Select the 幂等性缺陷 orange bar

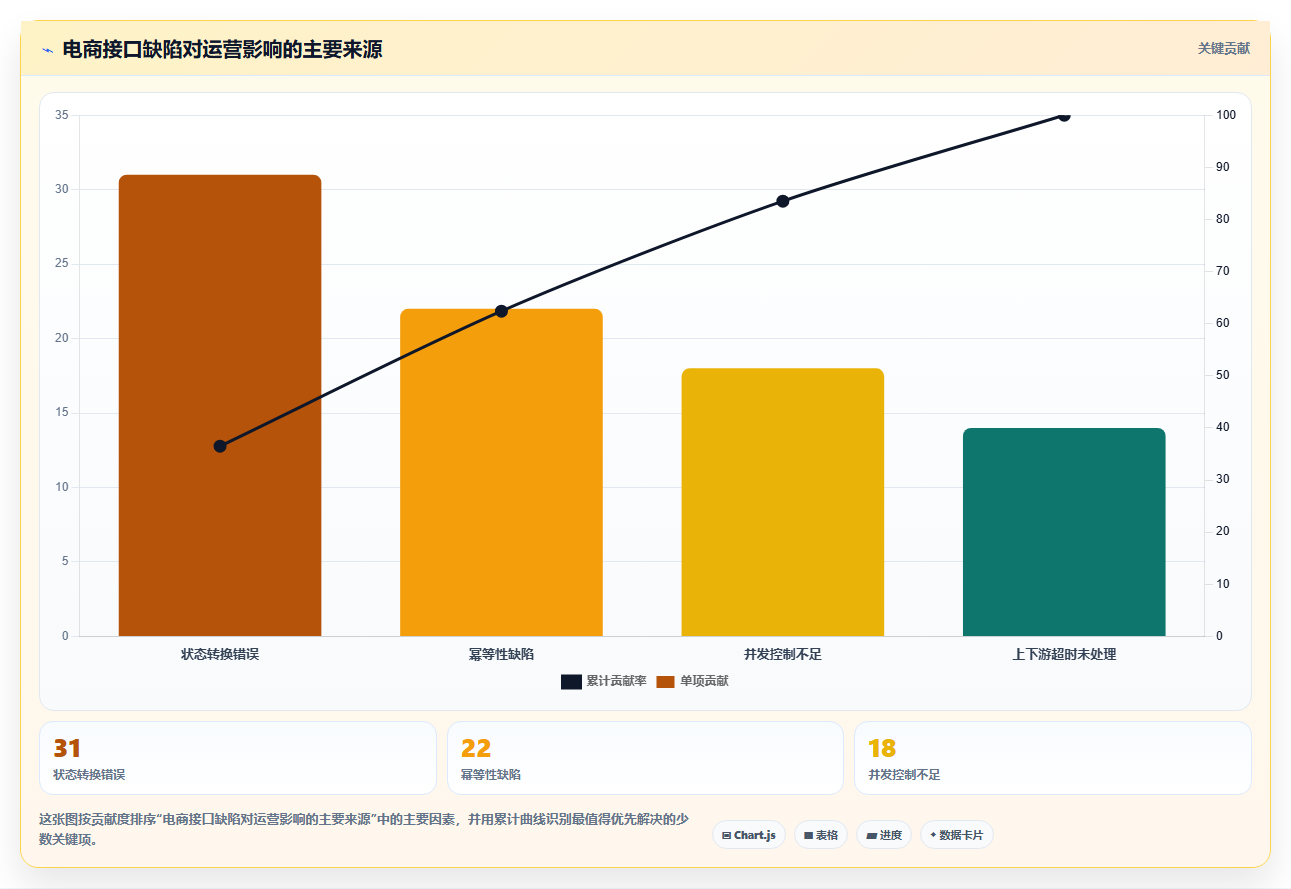(x=501, y=472)
